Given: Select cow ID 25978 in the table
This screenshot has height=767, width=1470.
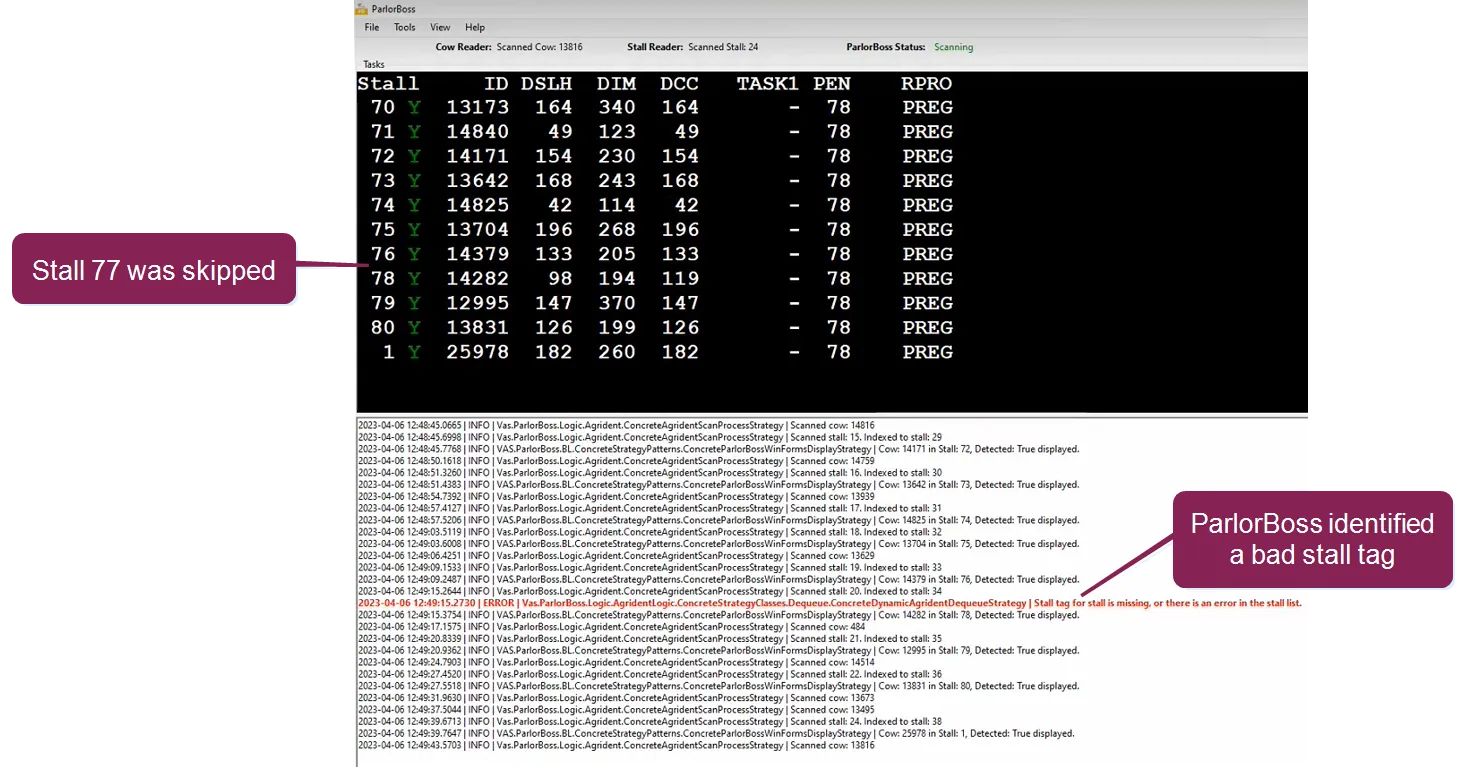Looking at the screenshot, I should [x=477, y=352].
